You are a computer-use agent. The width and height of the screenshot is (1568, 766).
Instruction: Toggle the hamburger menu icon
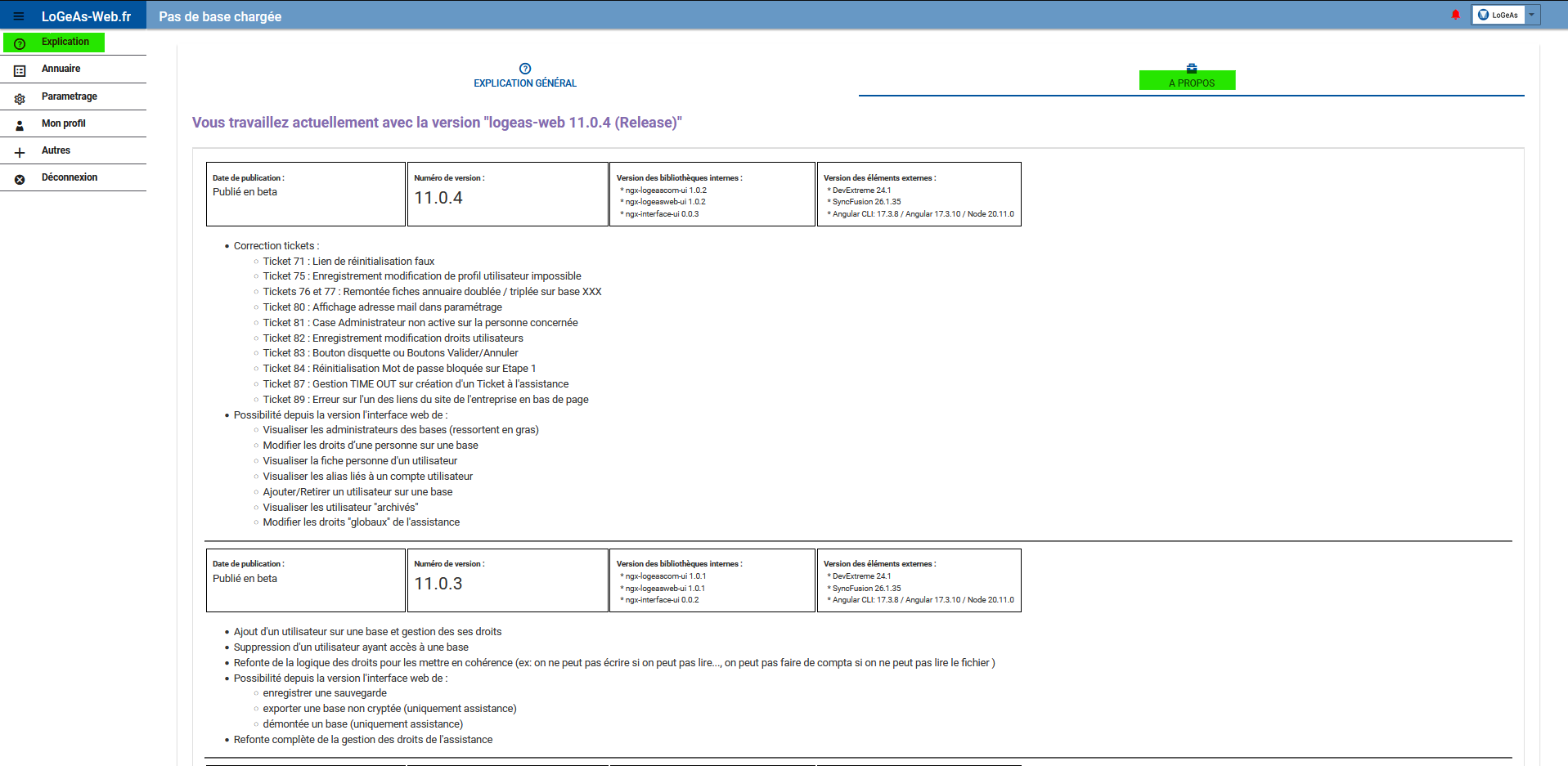19,16
